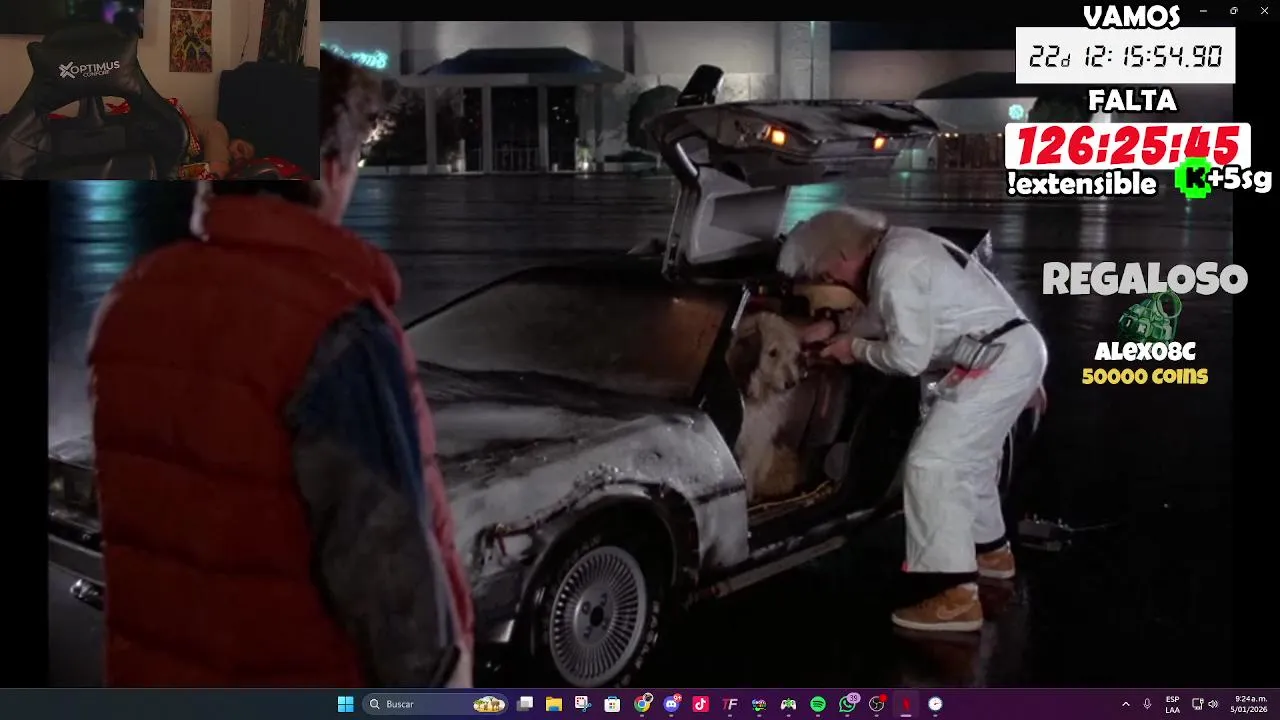1280x720 pixels.
Task: Minimize the window with top-right button
Action: click(x=1203, y=10)
